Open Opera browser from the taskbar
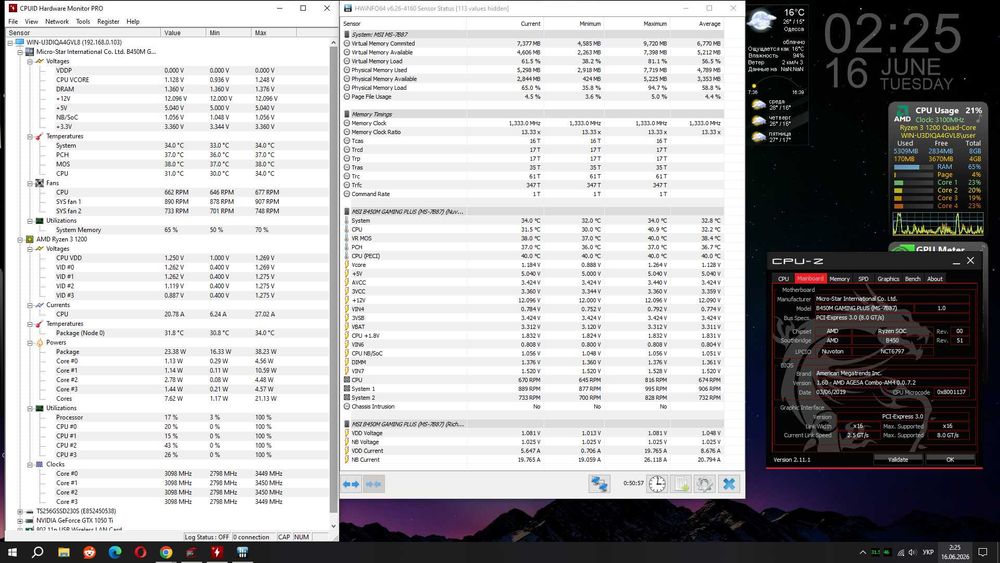Viewport: 1000px width, 563px height. coord(140,552)
